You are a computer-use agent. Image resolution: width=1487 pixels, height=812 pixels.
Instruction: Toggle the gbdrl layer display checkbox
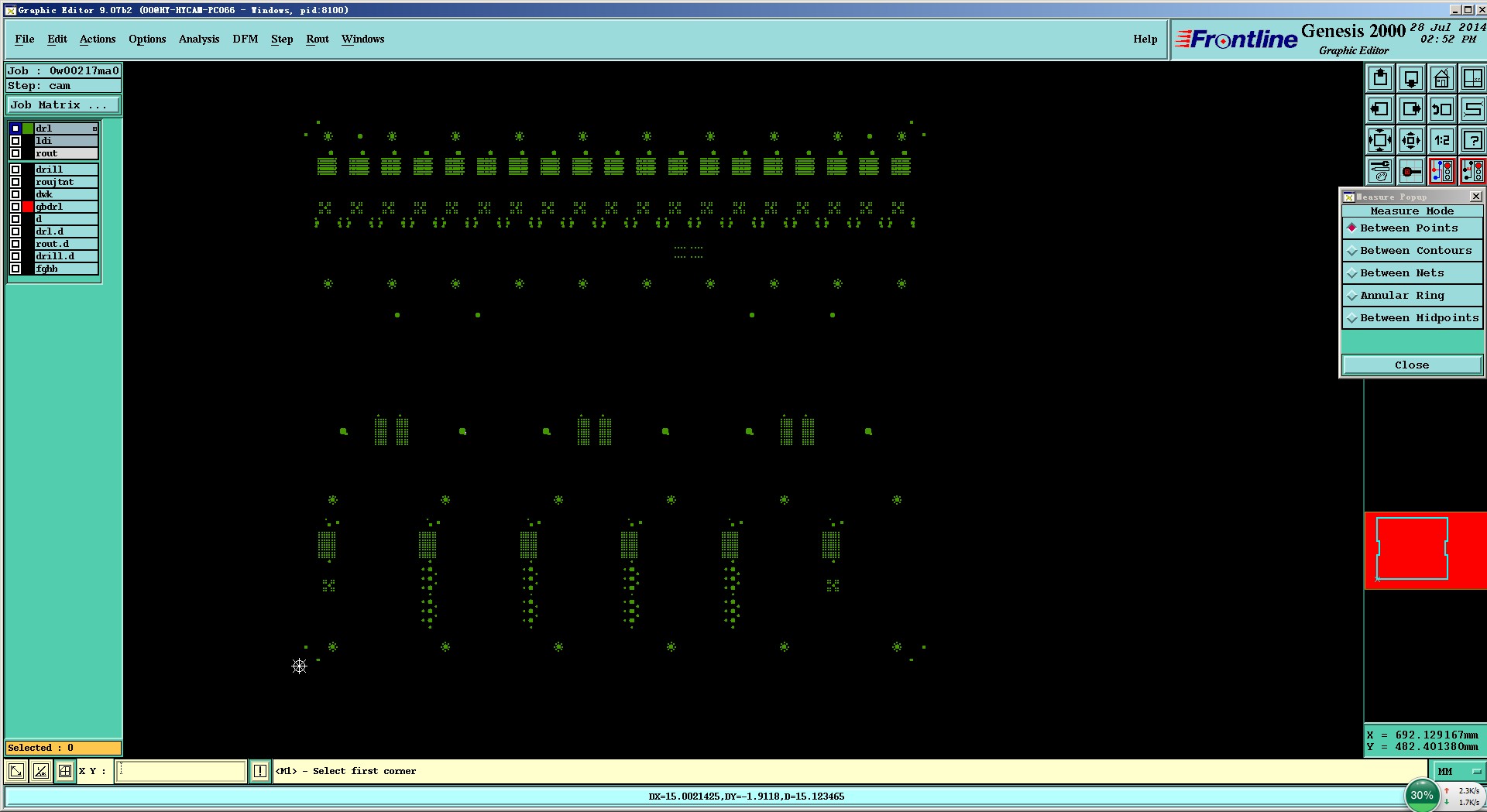click(15, 207)
